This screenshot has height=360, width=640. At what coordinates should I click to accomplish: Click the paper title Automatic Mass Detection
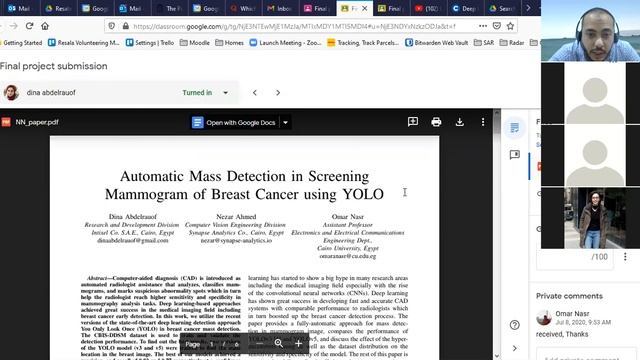[244, 185]
